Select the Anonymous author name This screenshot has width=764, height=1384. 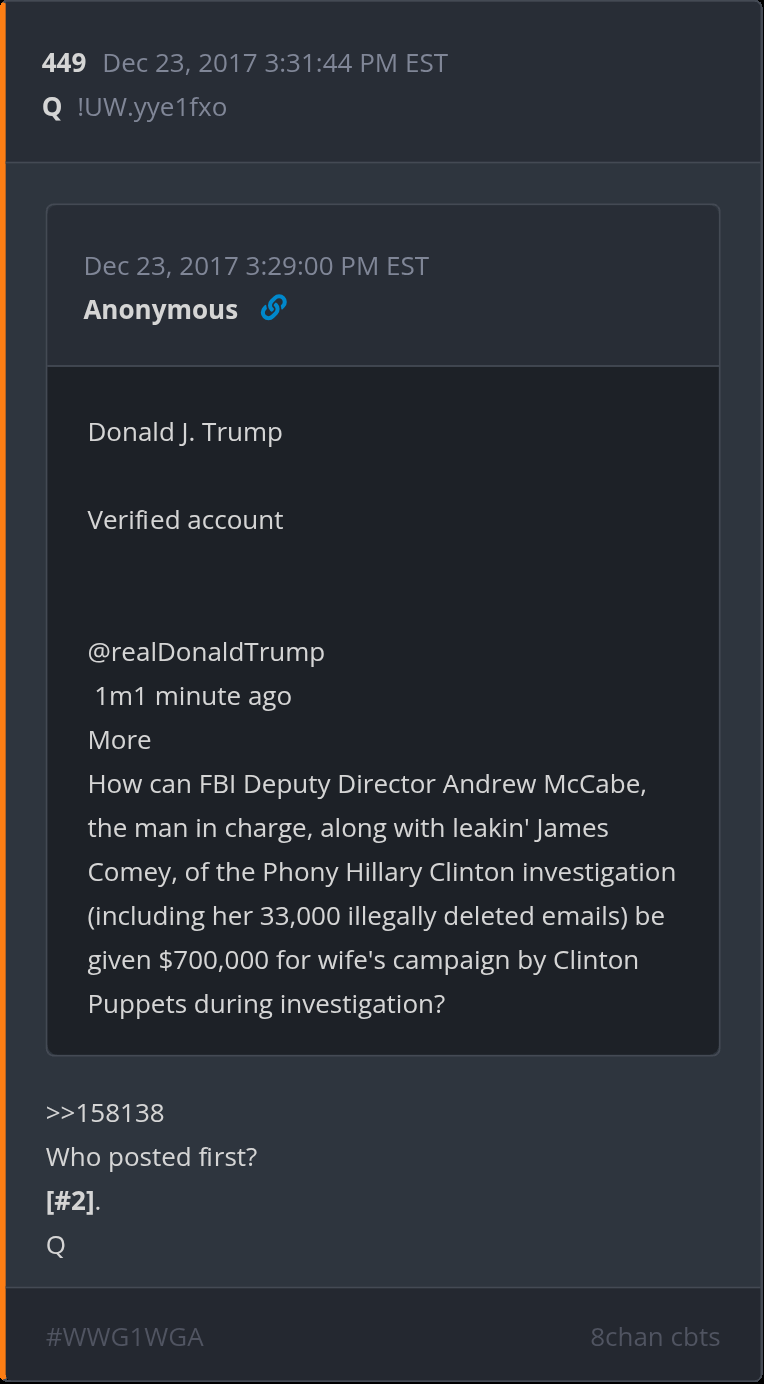click(x=161, y=310)
